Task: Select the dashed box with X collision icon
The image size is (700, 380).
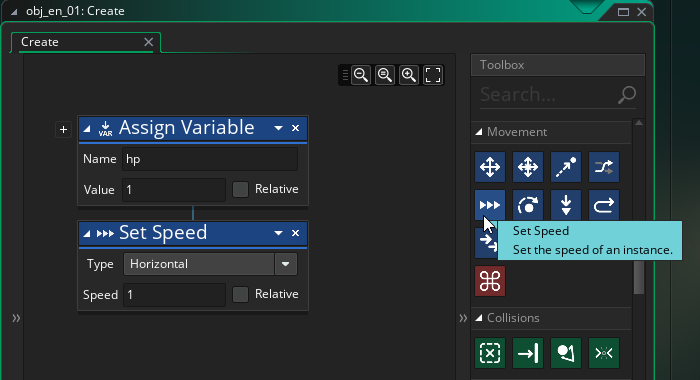Action: coord(490,353)
